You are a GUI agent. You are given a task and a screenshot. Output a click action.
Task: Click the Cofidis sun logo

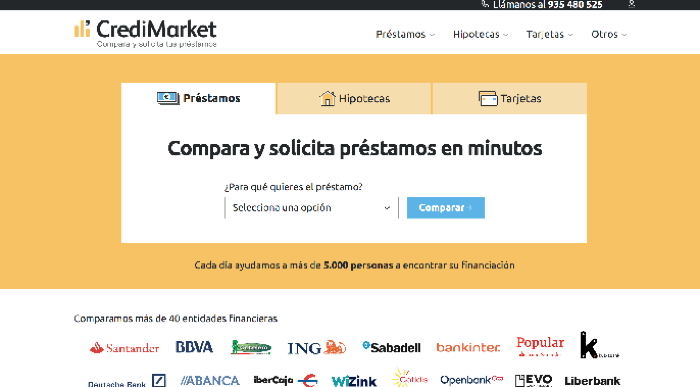410,378
